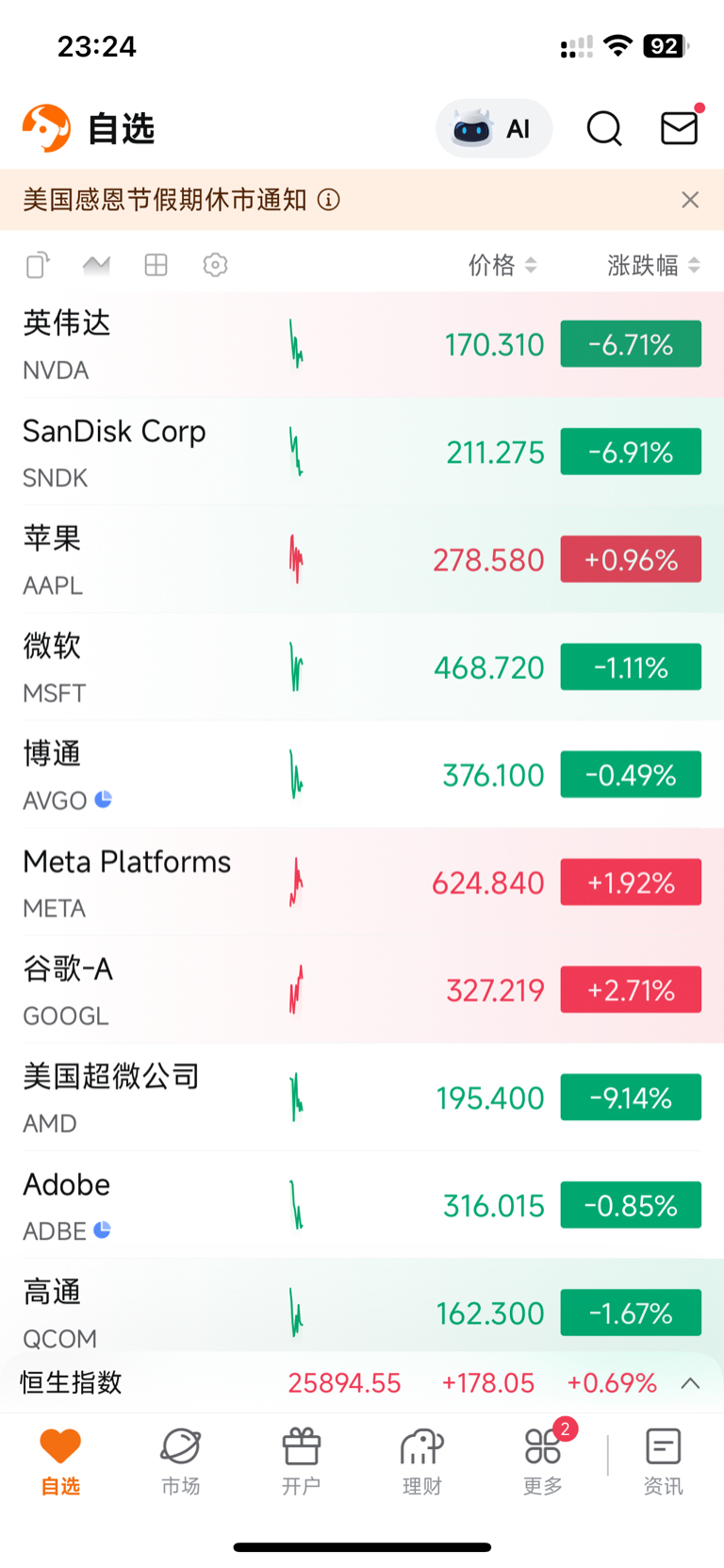Open the mail inbox icon
This screenshot has width=724, height=1568.
[679, 127]
